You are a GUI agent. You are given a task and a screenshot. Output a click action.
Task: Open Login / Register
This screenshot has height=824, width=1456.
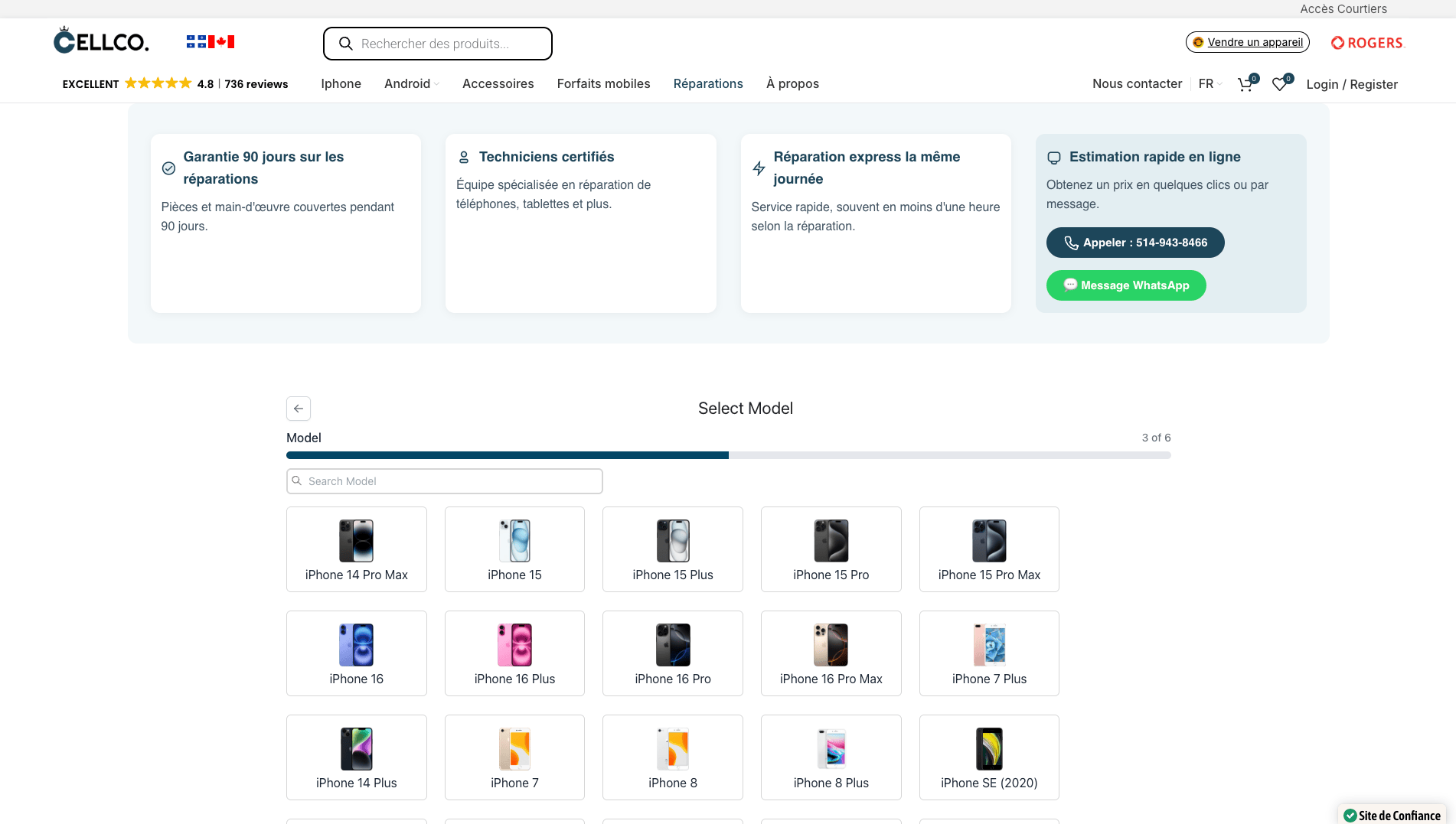1352,84
